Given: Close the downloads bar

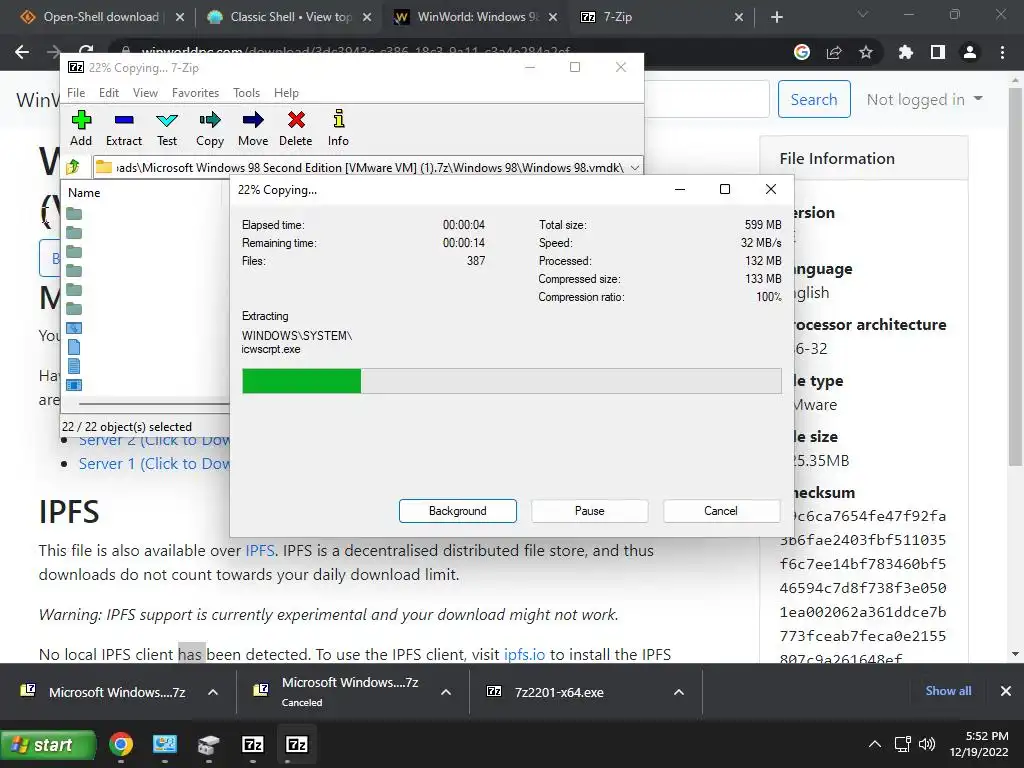Looking at the screenshot, I should tap(1006, 691).
